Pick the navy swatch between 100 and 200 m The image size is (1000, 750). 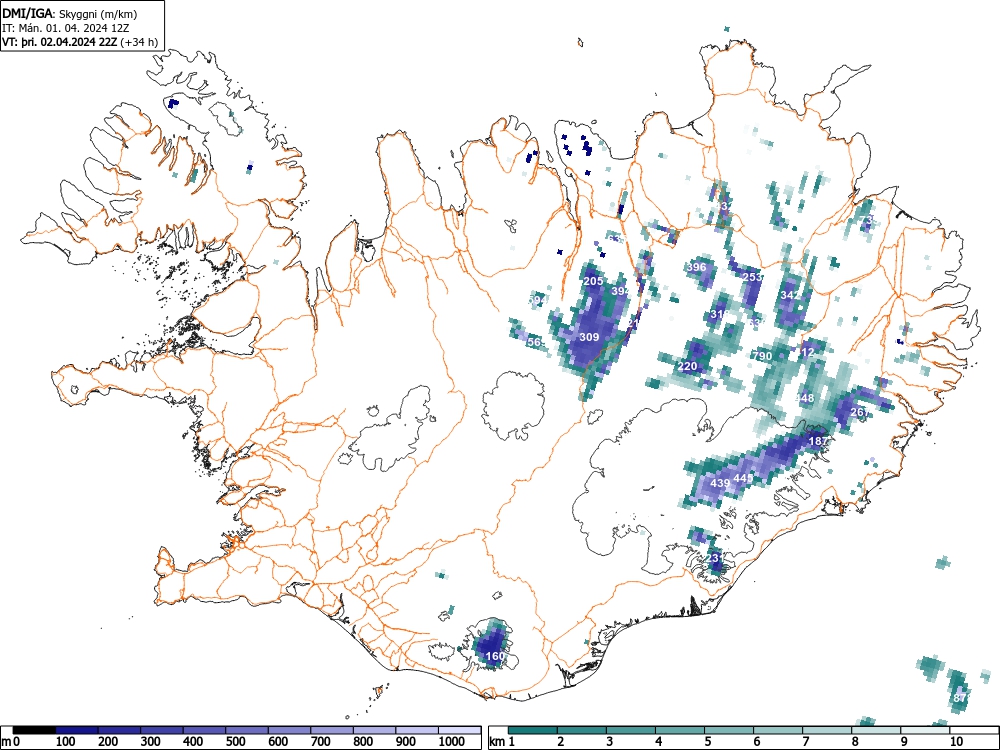77,730
